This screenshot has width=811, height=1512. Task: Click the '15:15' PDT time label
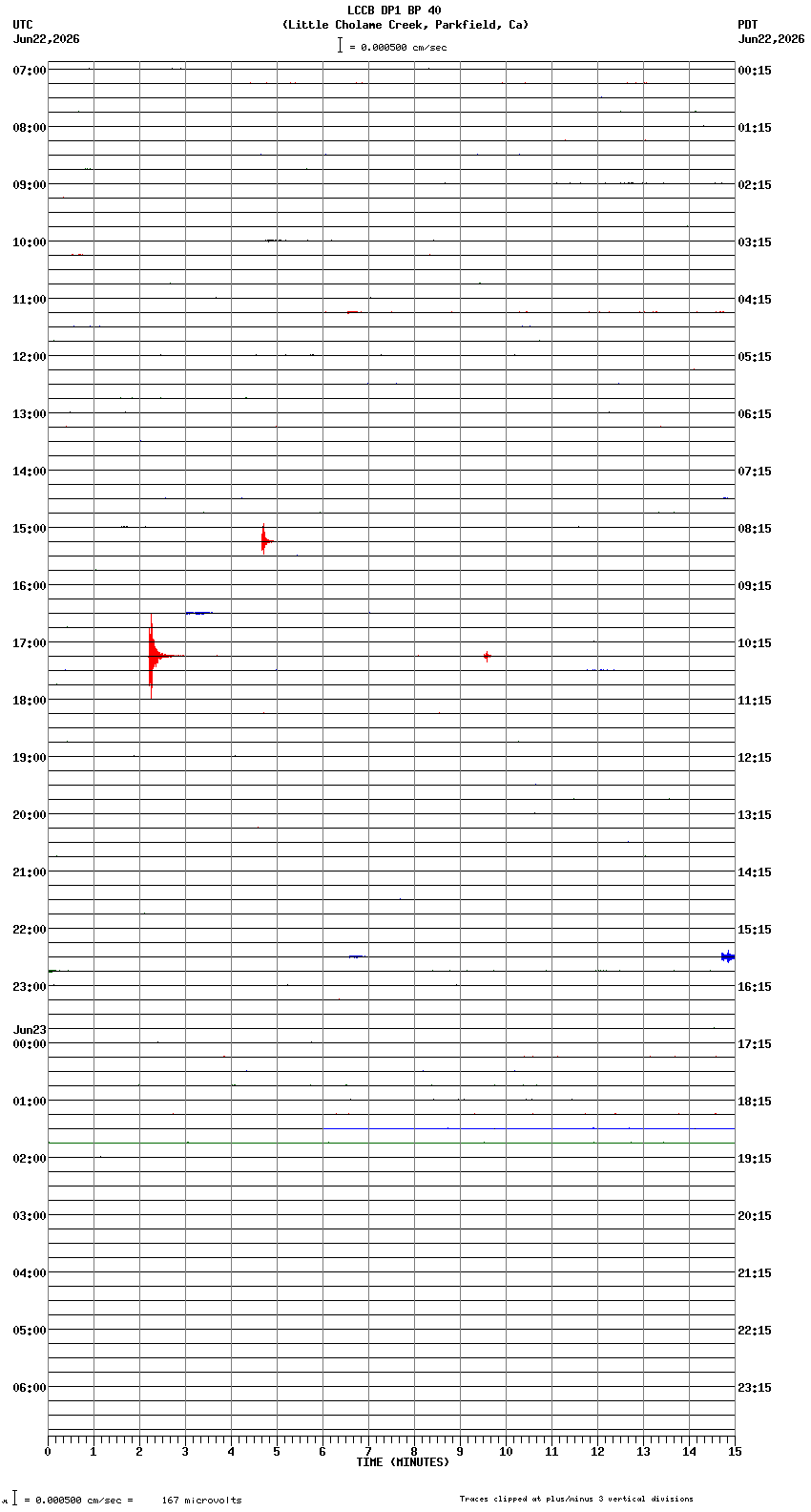pyautogui.click(x=755, y=930)
